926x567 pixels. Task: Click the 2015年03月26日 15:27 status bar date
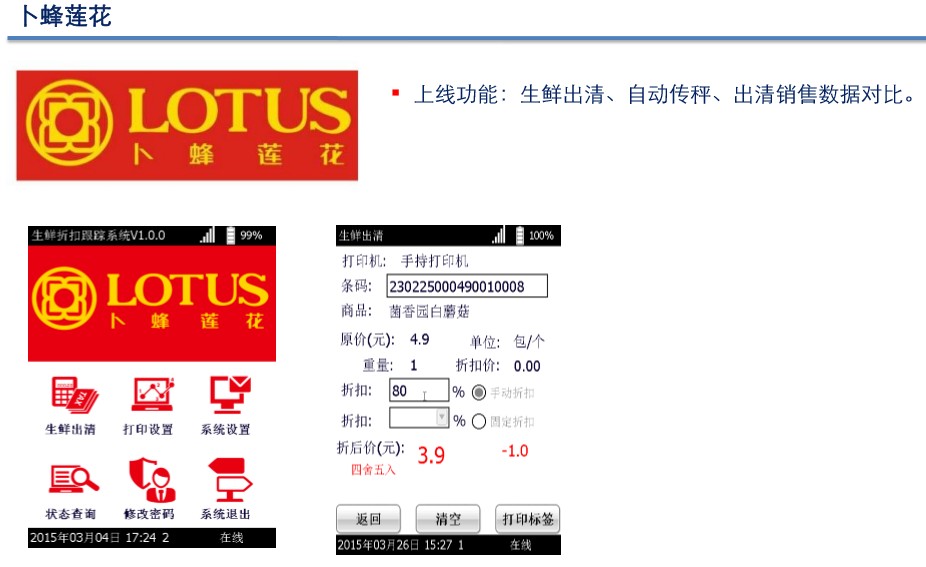[394, 545]
